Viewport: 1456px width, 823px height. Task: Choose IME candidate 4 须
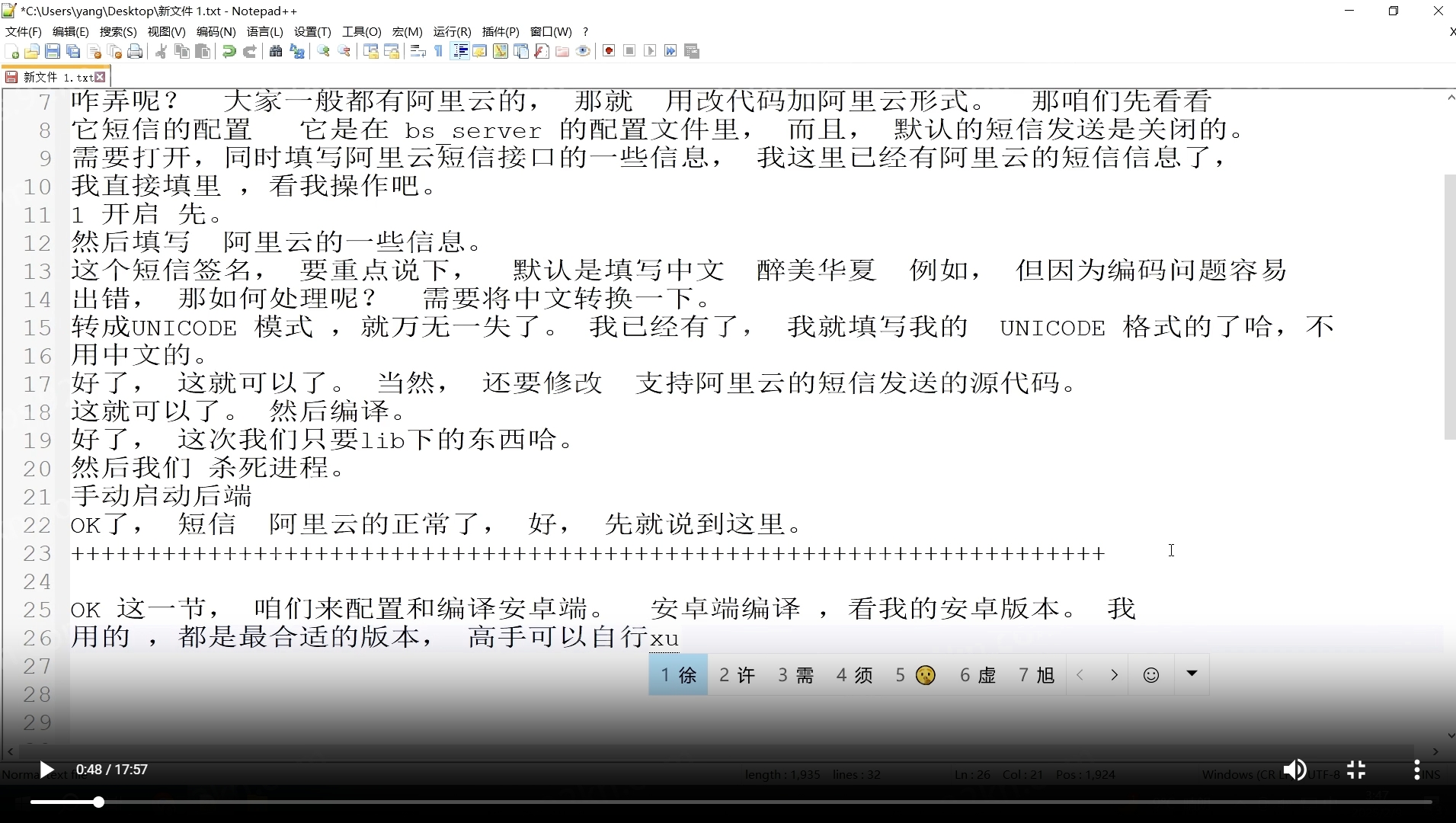pos(854,675)
